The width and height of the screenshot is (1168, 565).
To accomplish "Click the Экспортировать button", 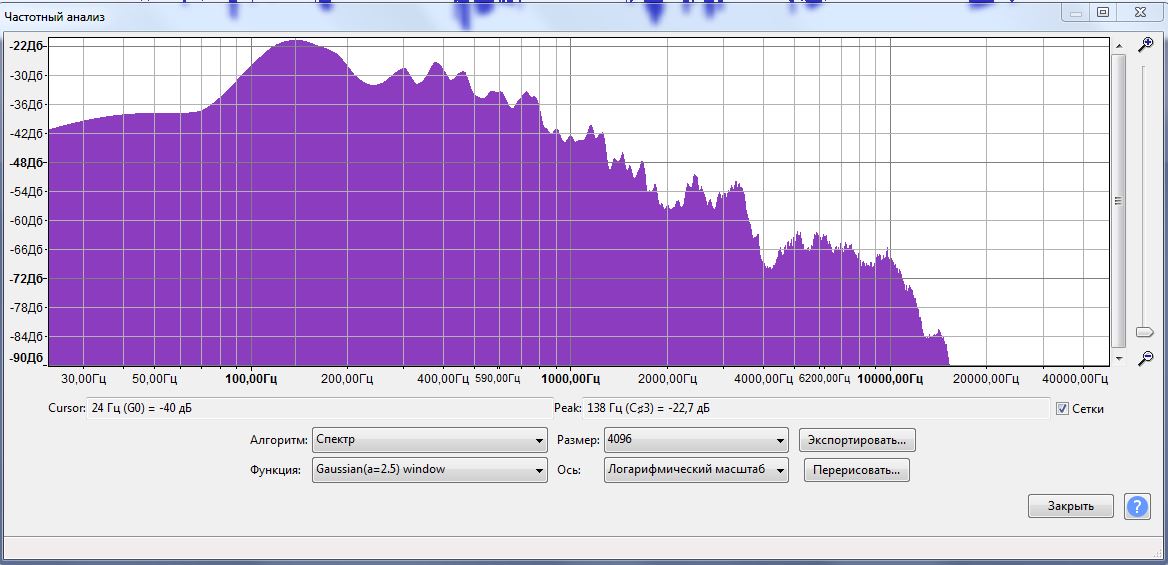I will (x=857, y=440).
